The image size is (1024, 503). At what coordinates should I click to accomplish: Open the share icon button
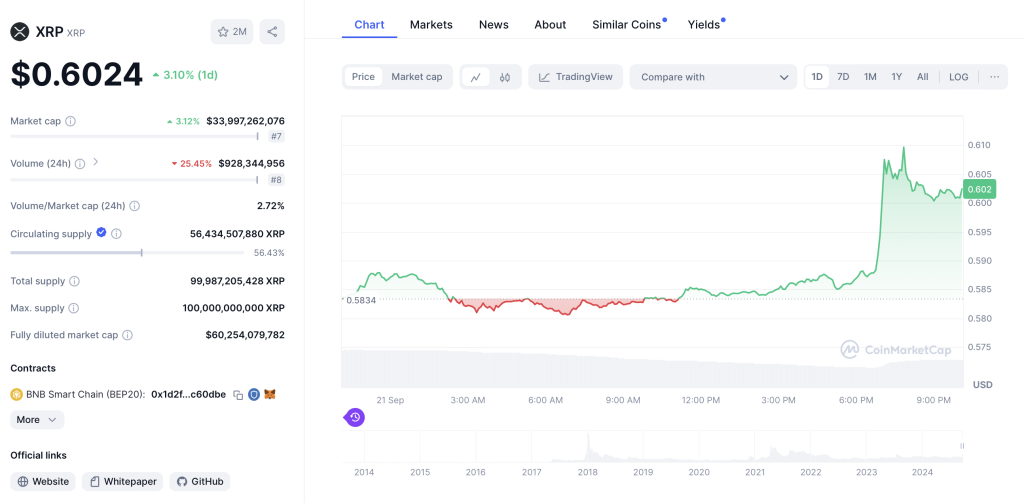coord(272,31)
